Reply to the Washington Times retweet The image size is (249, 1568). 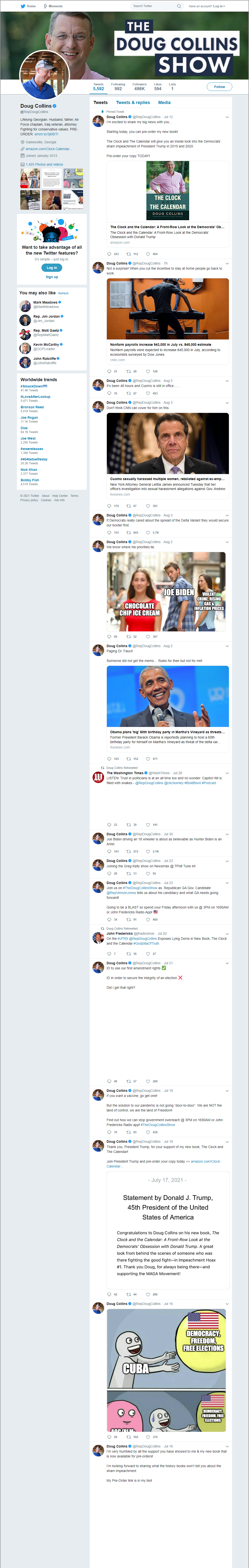(x=109, y=825)
